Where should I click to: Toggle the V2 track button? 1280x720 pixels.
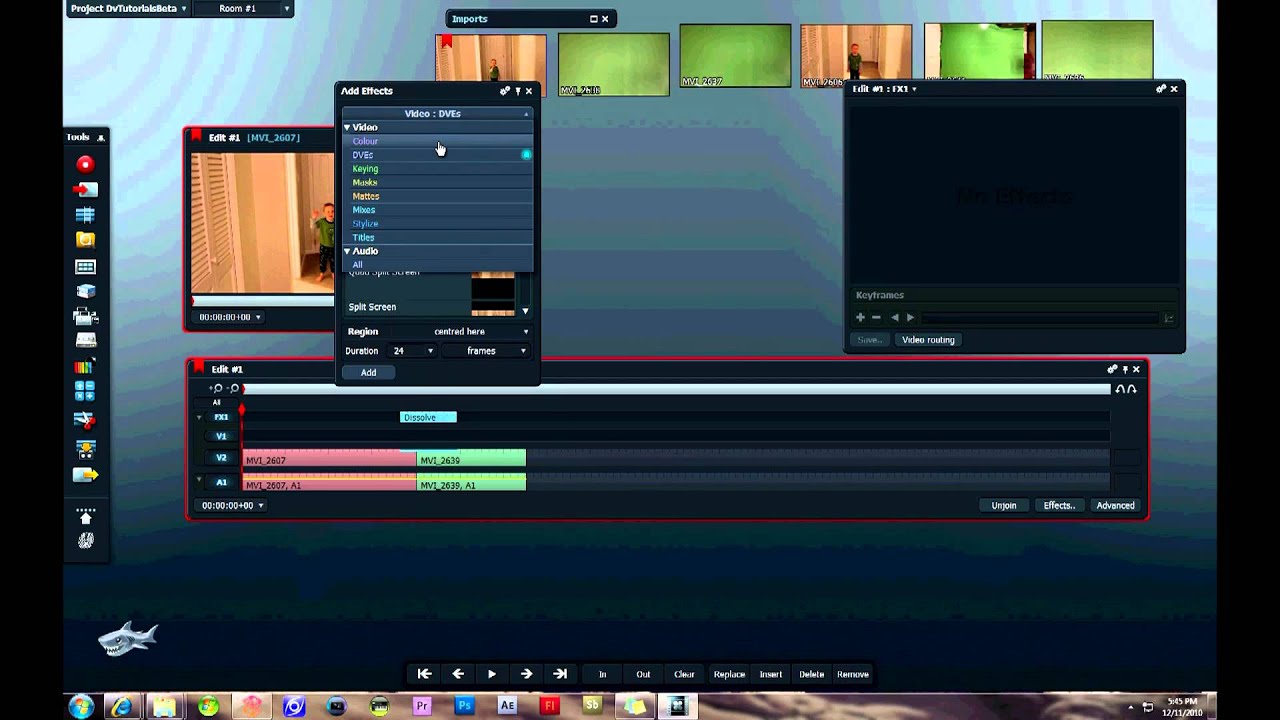point(221,458)
